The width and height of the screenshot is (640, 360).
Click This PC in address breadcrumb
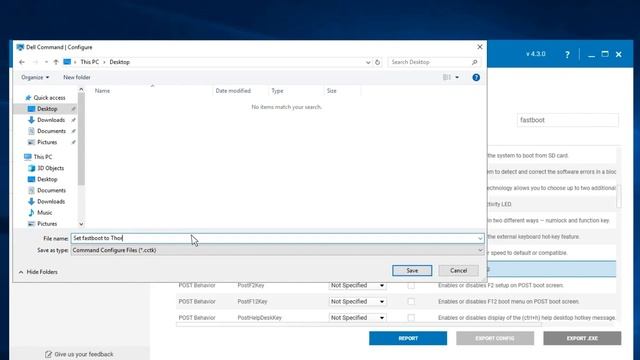click(89, 62)
